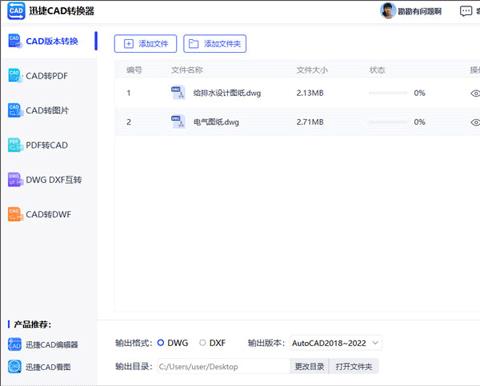
Task: Select file name 给排水设计图纸.dwg
Action: [227, 93]
